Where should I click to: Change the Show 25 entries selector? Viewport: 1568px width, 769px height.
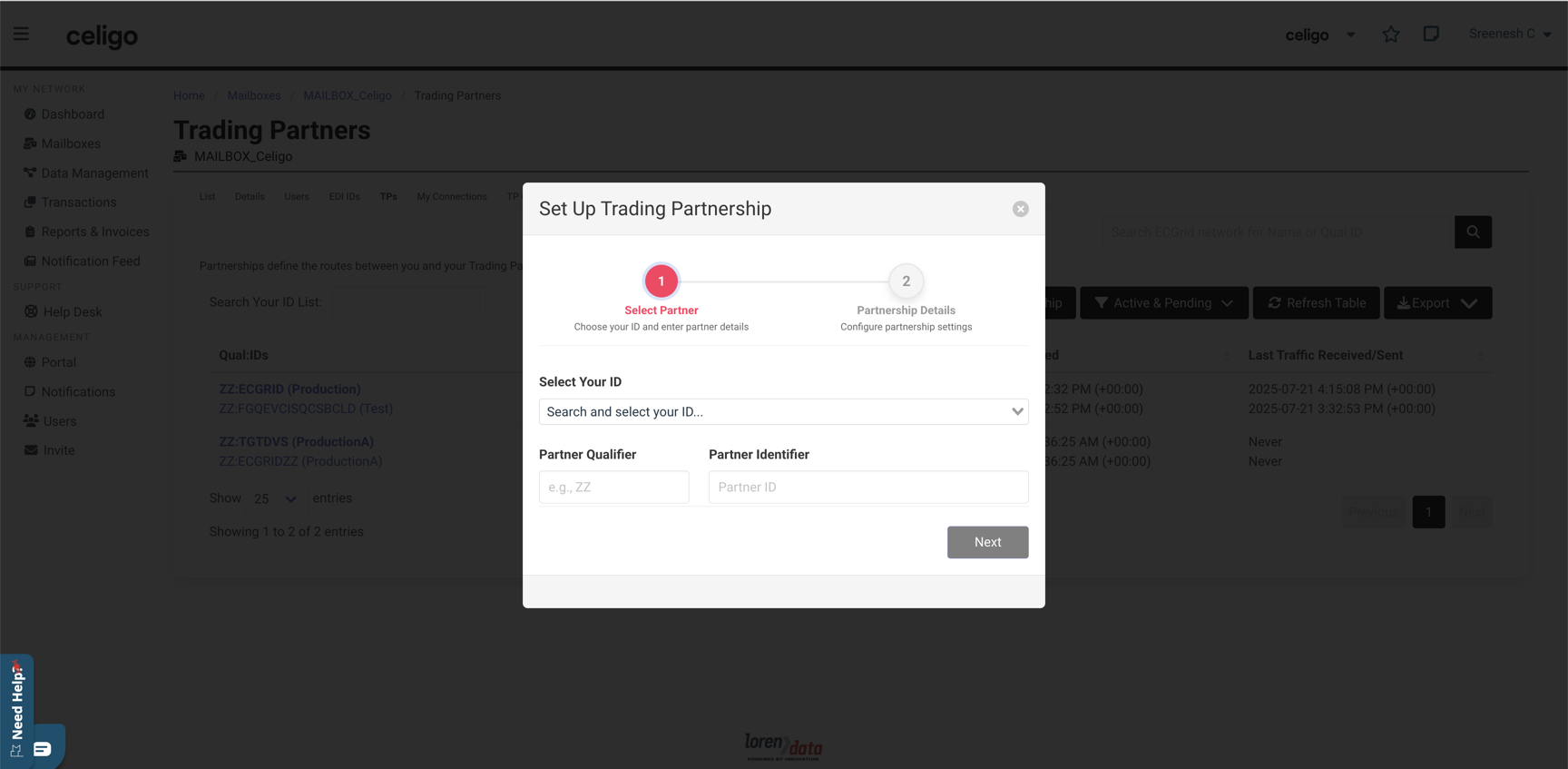275,498
